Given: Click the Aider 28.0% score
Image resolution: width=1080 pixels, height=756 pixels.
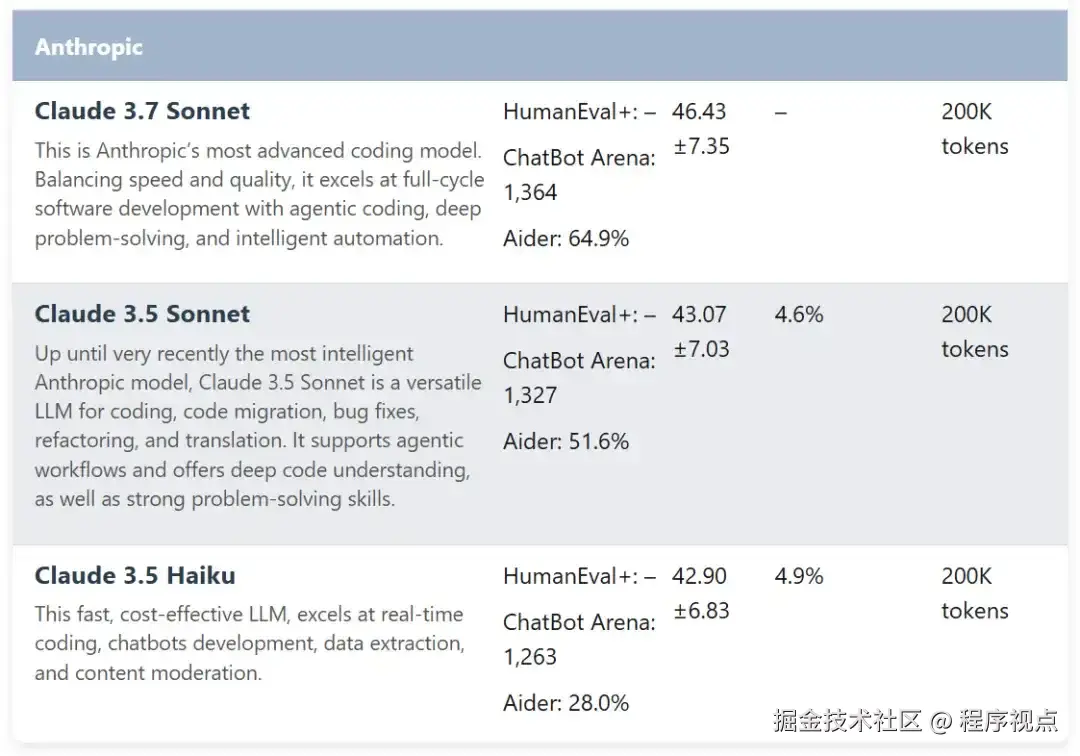Looking at the screenshot, I should 566,703.
